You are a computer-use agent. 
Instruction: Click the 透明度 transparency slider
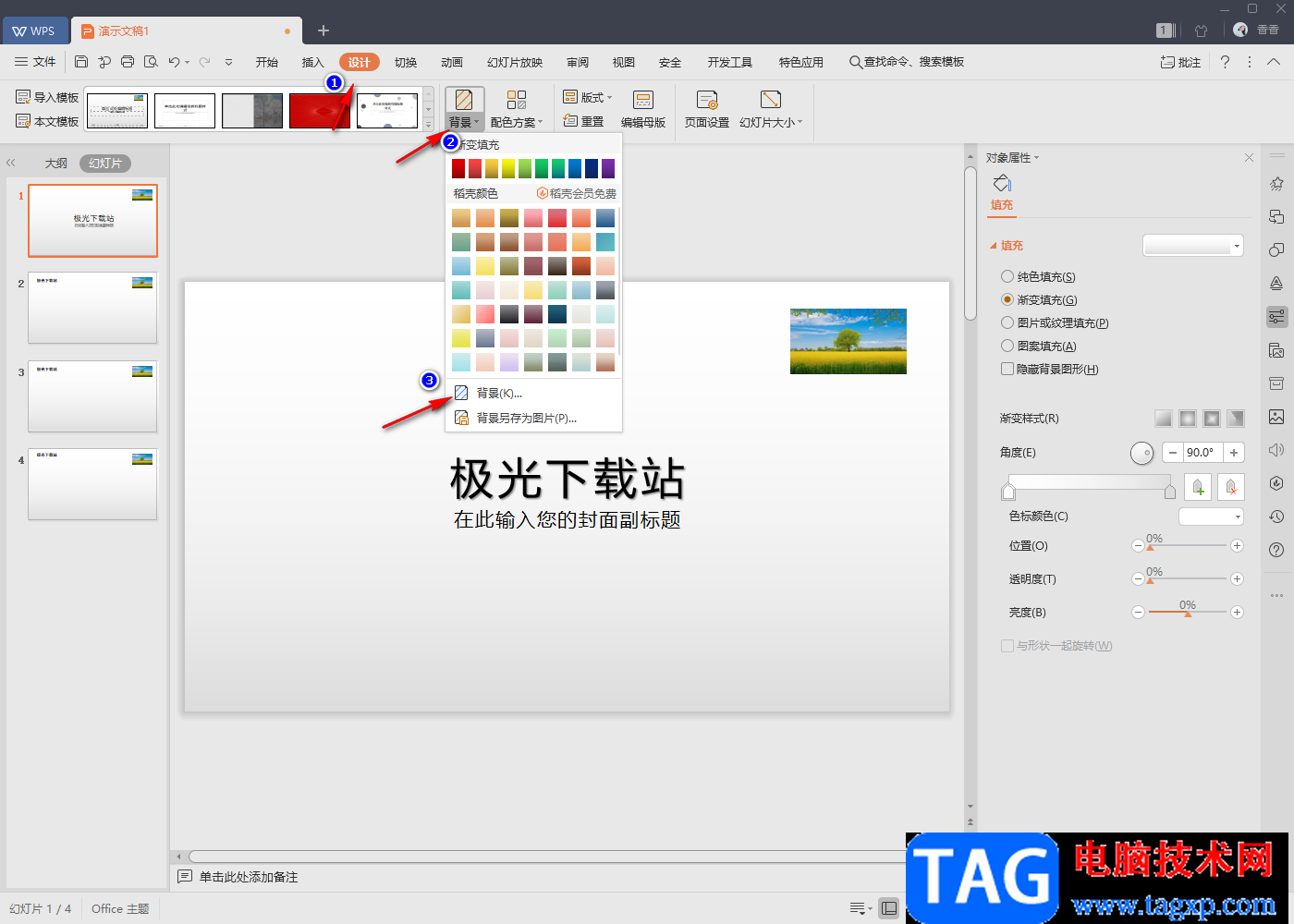click(1188, 579)
